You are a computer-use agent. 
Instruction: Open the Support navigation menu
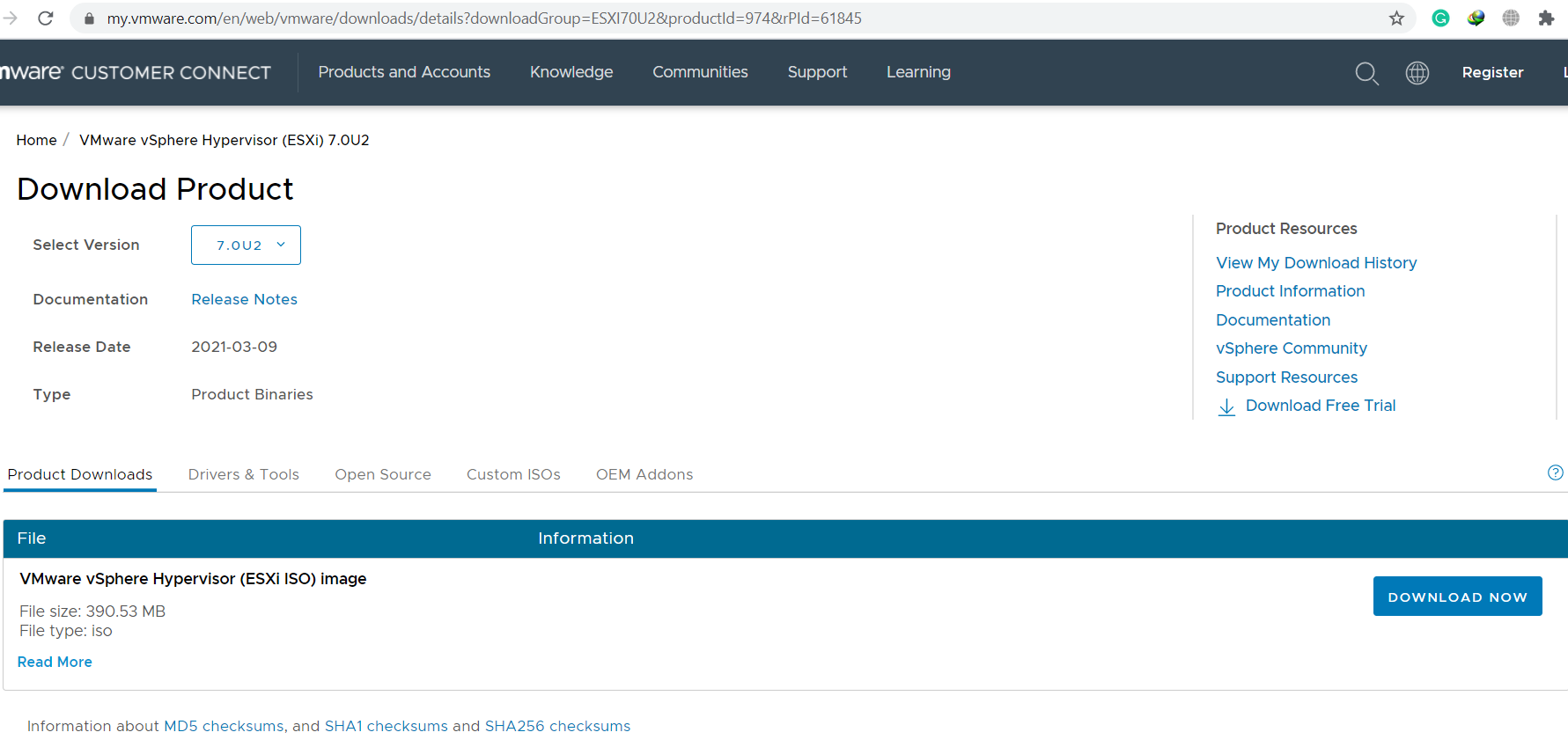[x=817, y=72]
